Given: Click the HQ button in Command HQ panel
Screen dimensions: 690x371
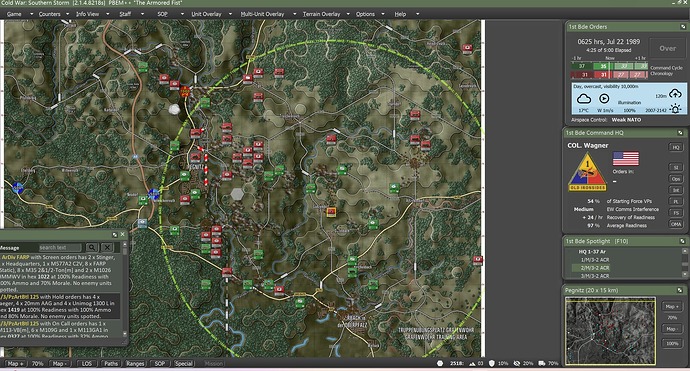Looking at the screenshot, I should [675, 147].
